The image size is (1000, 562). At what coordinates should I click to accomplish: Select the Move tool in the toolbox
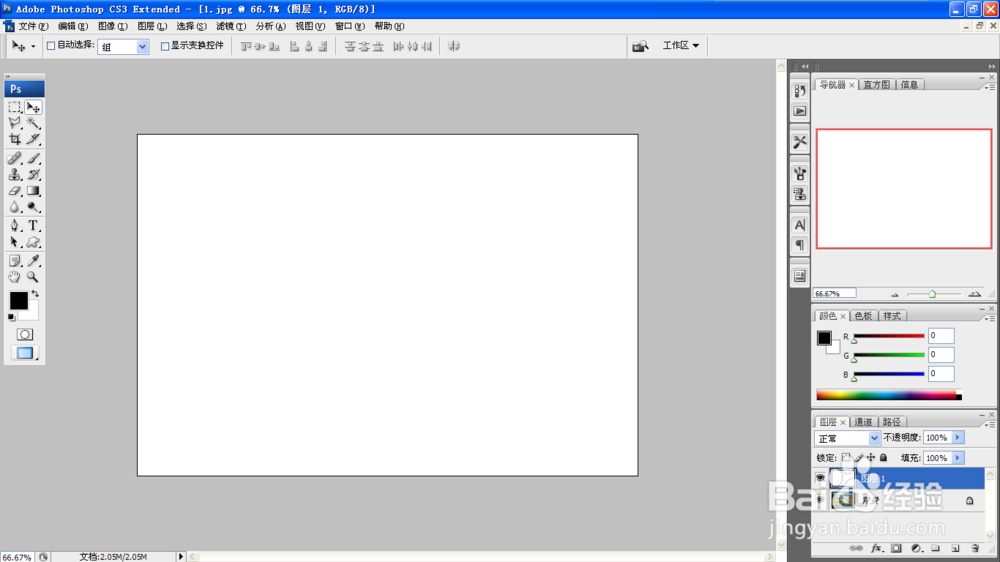[x=33, y=107]
